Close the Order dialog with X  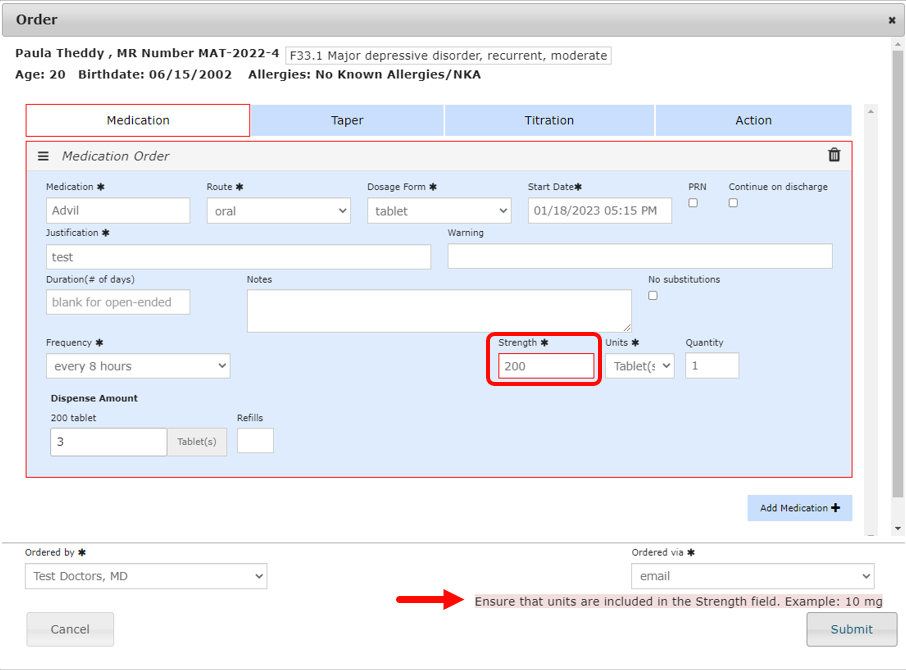892,20
